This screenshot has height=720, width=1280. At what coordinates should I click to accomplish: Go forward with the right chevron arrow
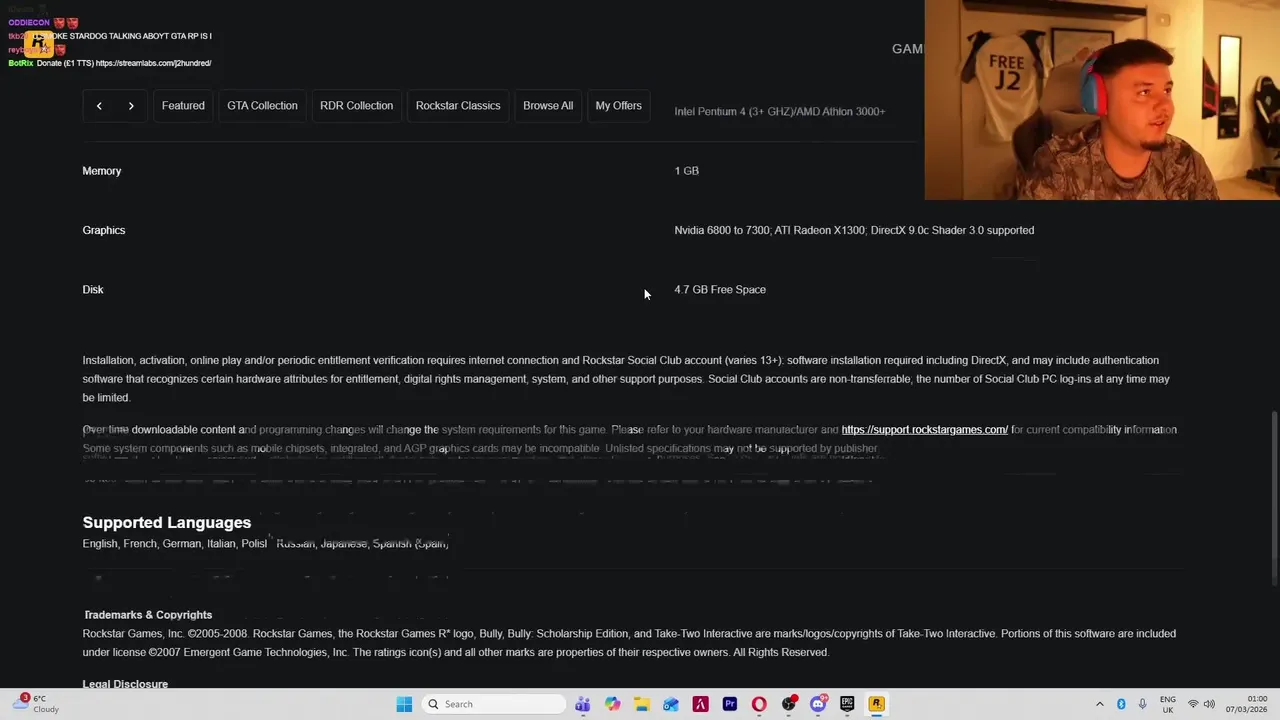tap(131, 106)
